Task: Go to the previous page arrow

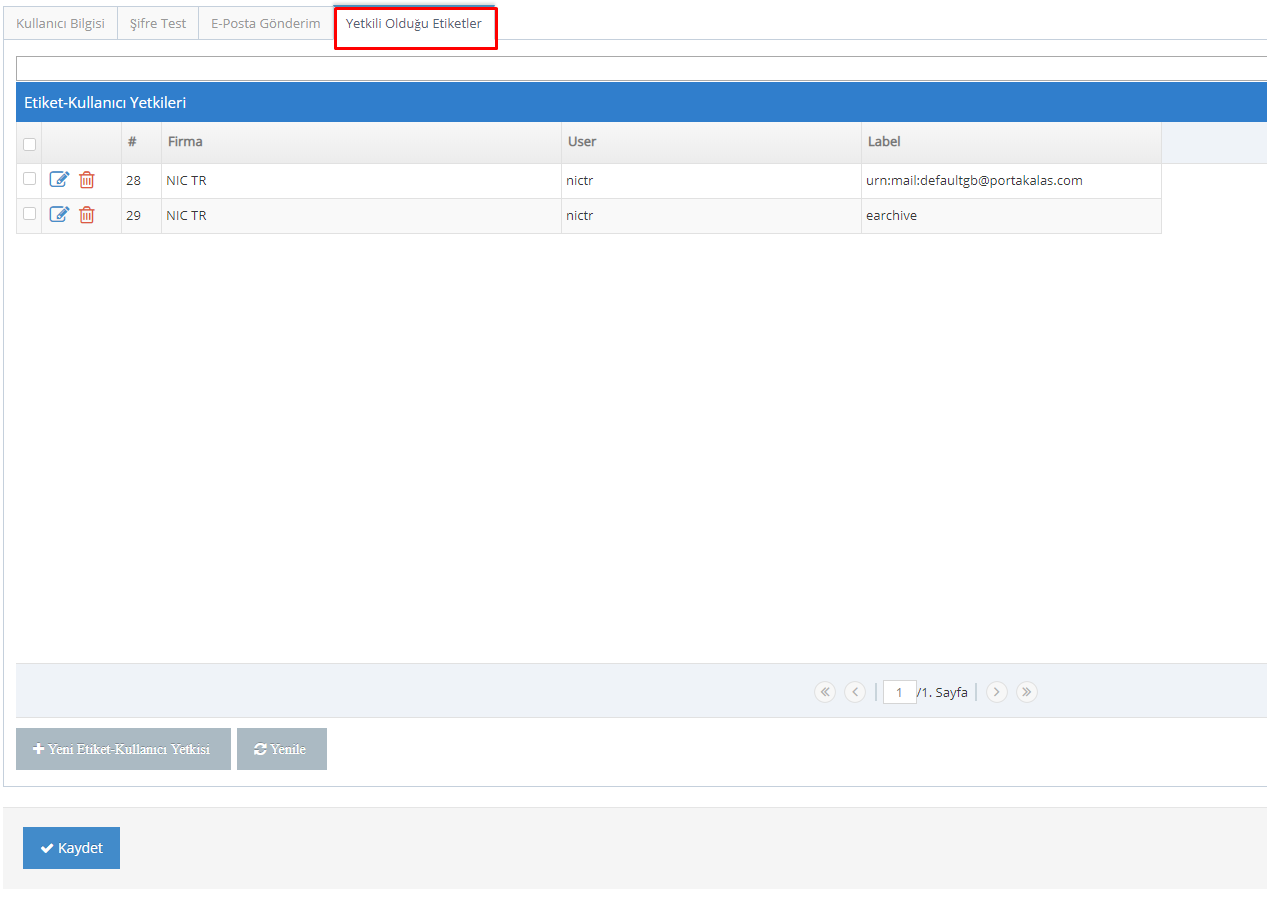Action: [854, 692]
